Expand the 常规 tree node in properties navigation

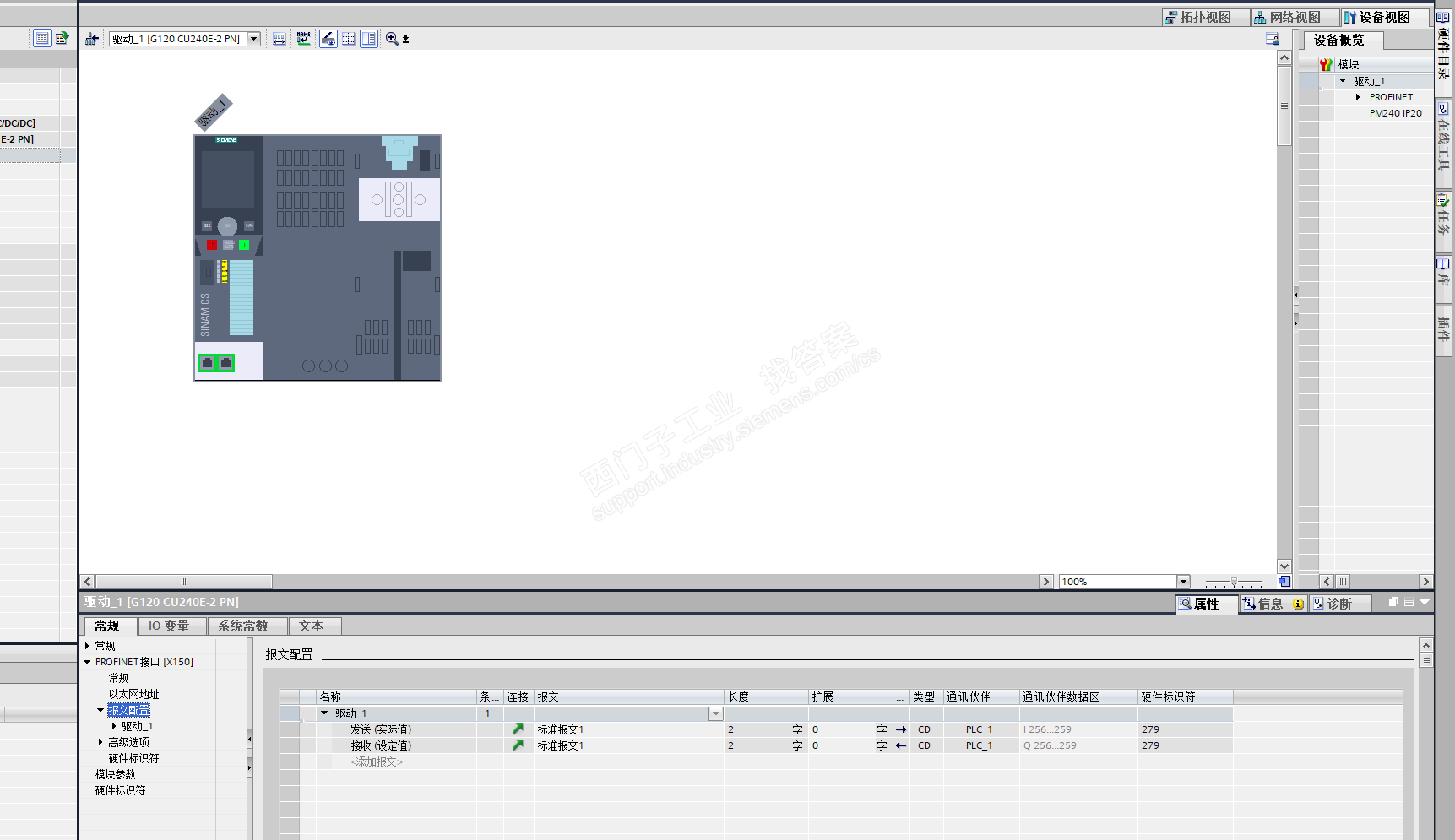point(87,646)
